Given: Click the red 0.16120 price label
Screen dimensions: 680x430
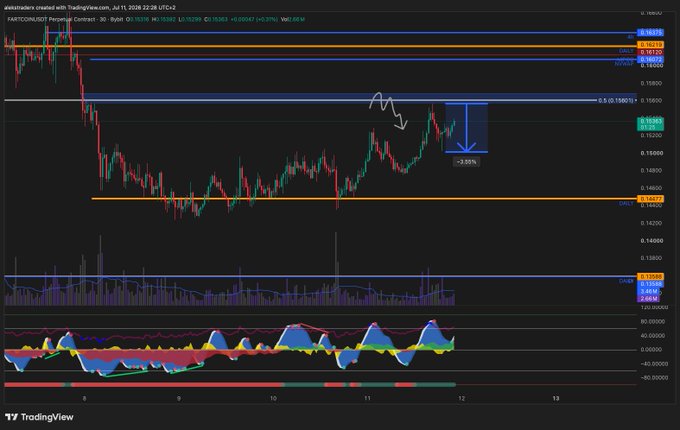Looking at the screenshot, I should click(650, 52).
